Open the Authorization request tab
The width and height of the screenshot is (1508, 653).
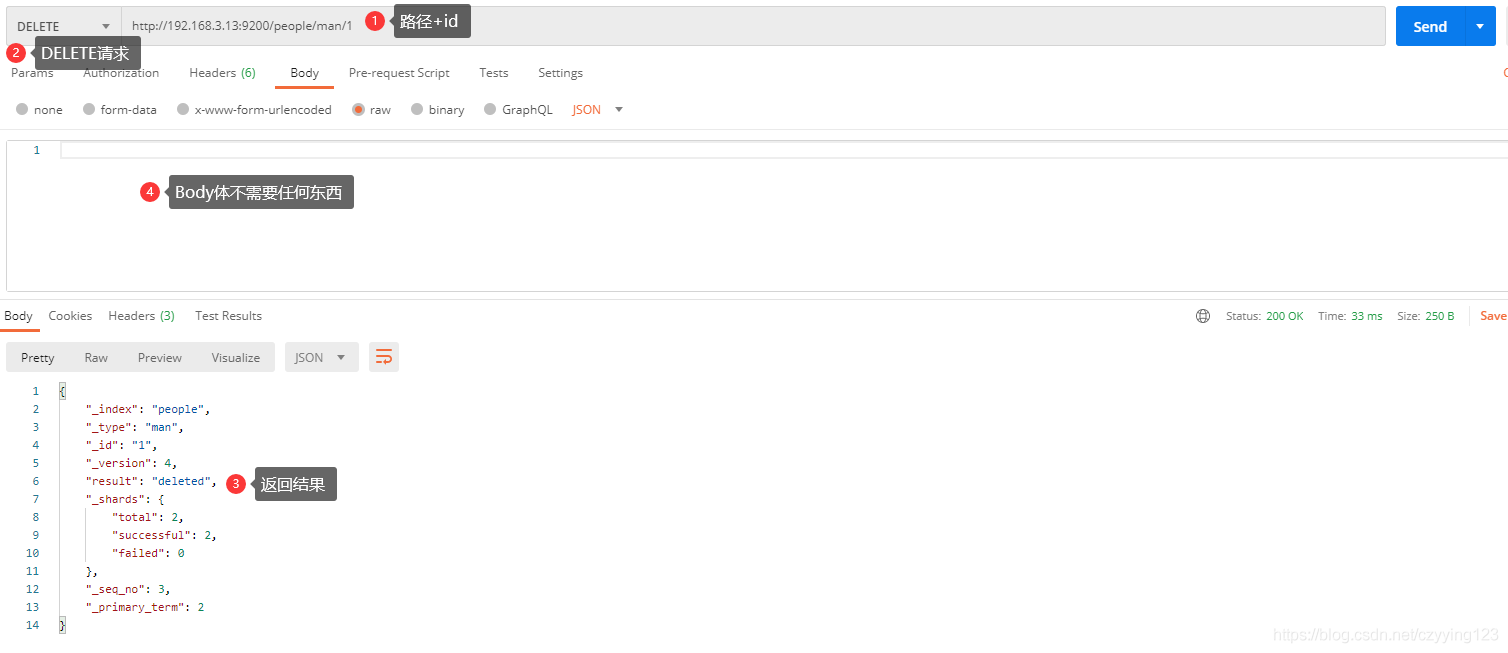121,73
